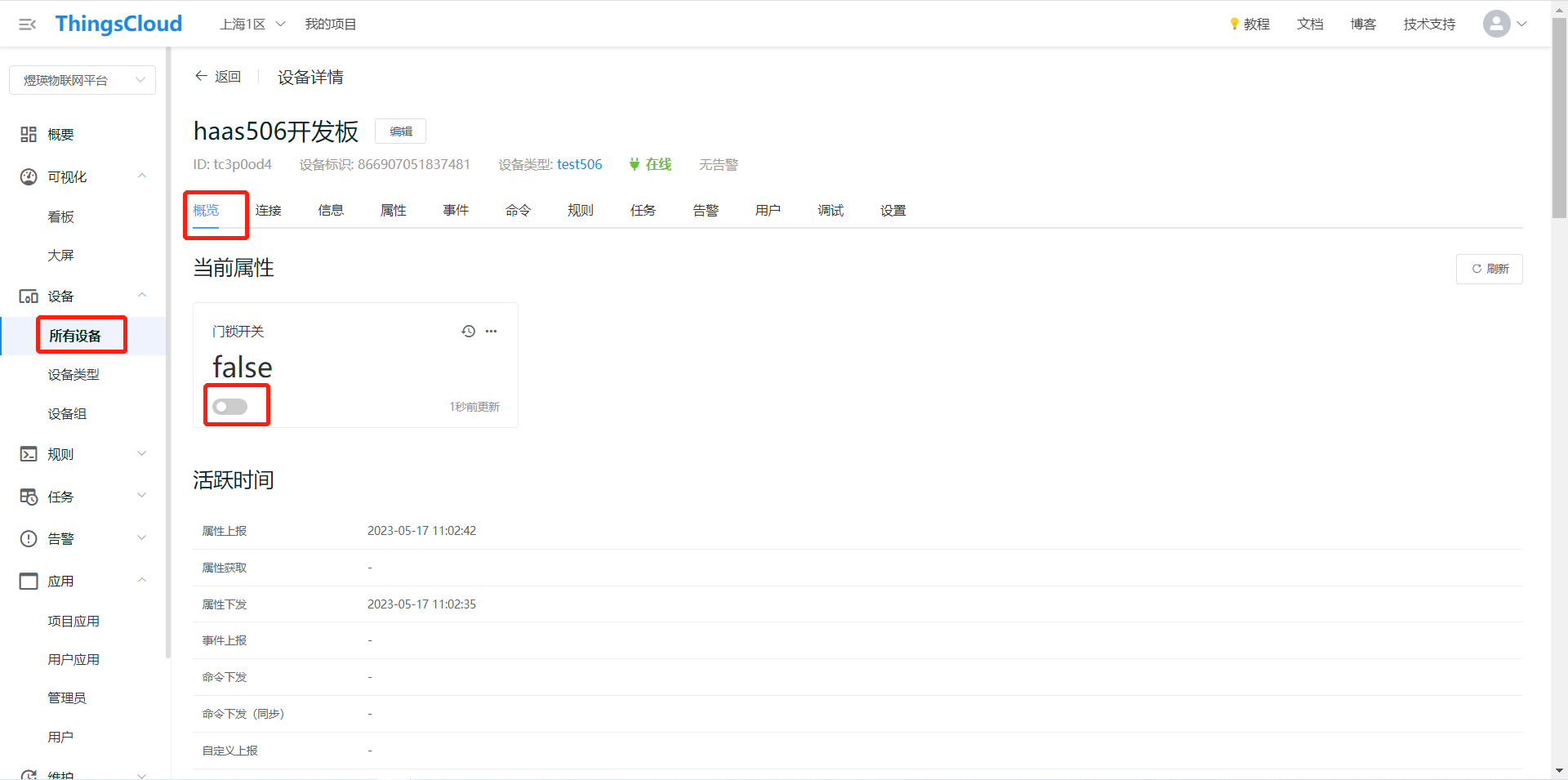Open the 上海1区 region dropdown
Screen dimensions: 1568x780
(x=252, y=25)
